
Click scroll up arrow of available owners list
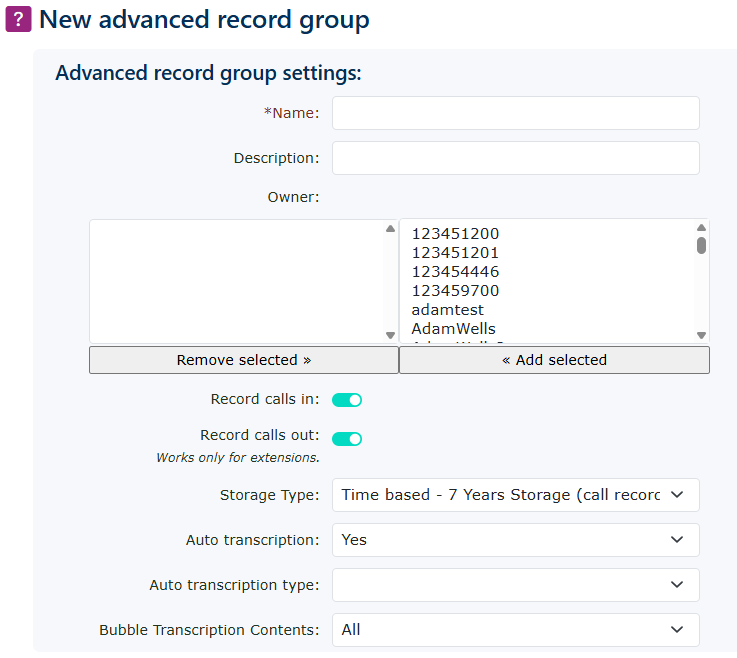tap(701, 228)
